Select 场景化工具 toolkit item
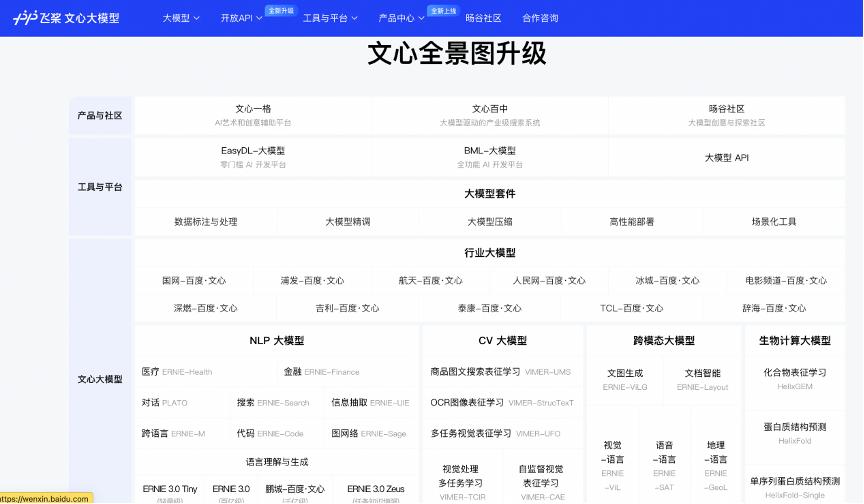Viewport: 864px width, 504px height. click(x=774, y=221)
